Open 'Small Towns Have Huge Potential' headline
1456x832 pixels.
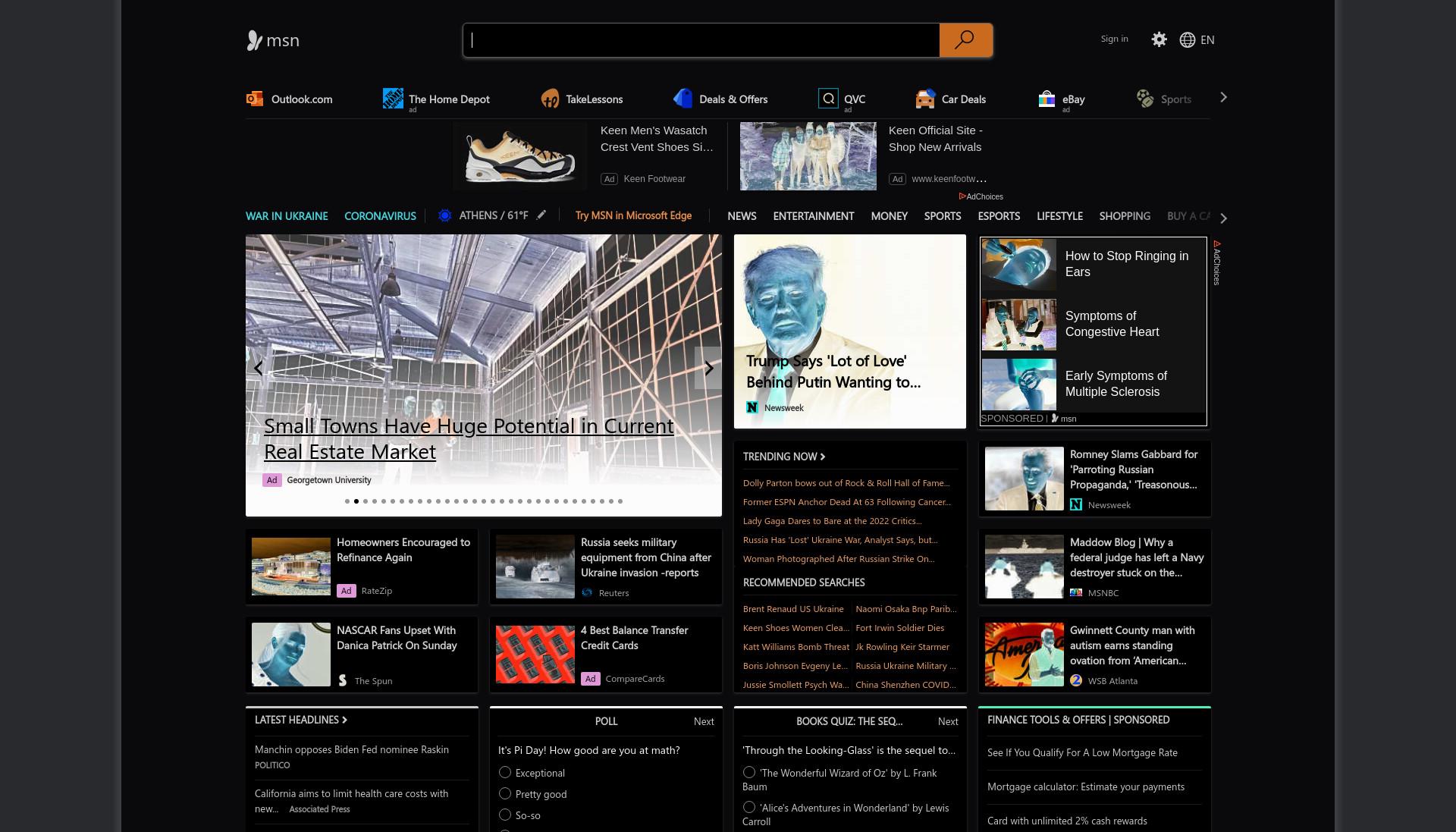(x=469, y=438)
